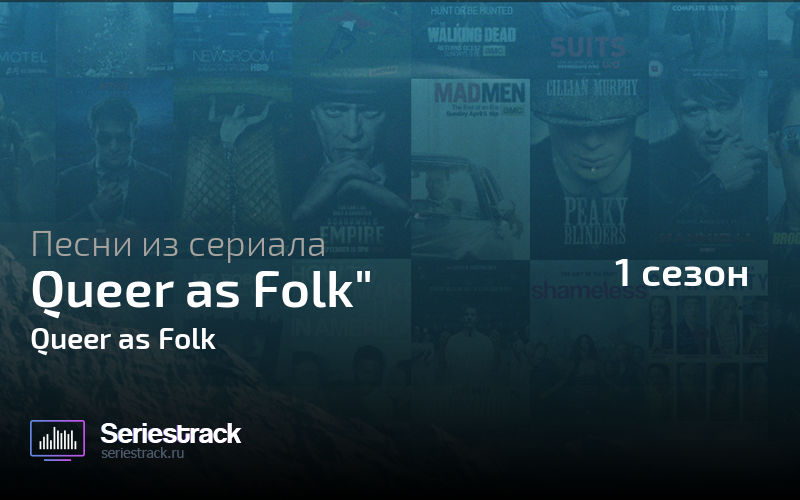Image resolution: width=800 pixels, height=500 pixels.
Task: Open the Boardwalk Empire poster thumbnail
Action: coord(352,169)
